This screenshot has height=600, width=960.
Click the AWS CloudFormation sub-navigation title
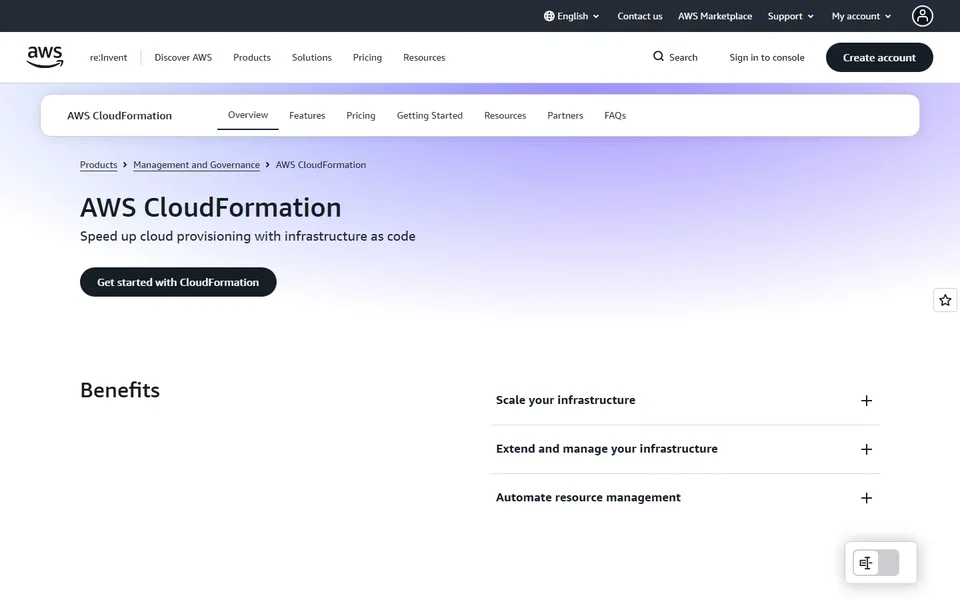coord(119,115)
